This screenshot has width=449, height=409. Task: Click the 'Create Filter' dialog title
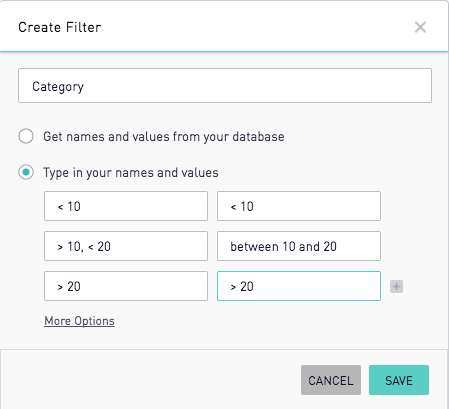(x=60, y=27)
